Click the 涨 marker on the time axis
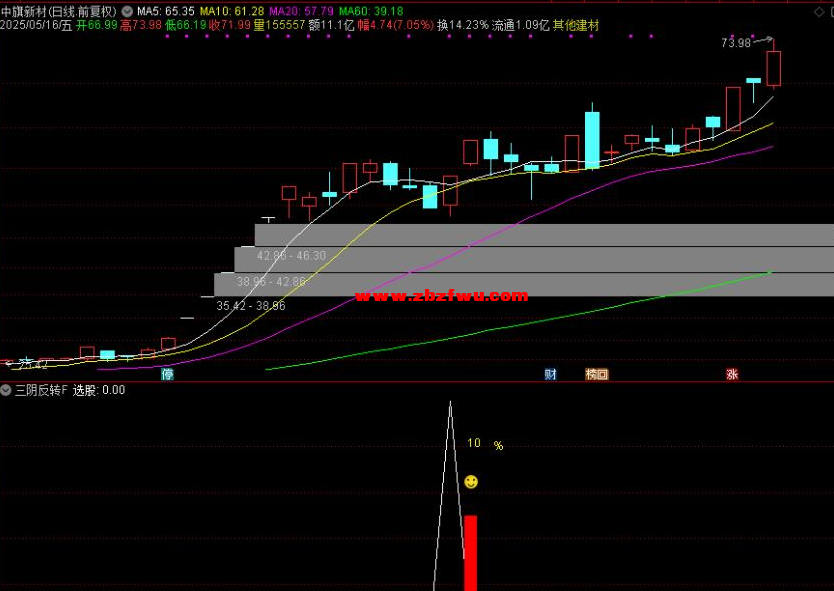The image size is (834, 591). (732, 374)
